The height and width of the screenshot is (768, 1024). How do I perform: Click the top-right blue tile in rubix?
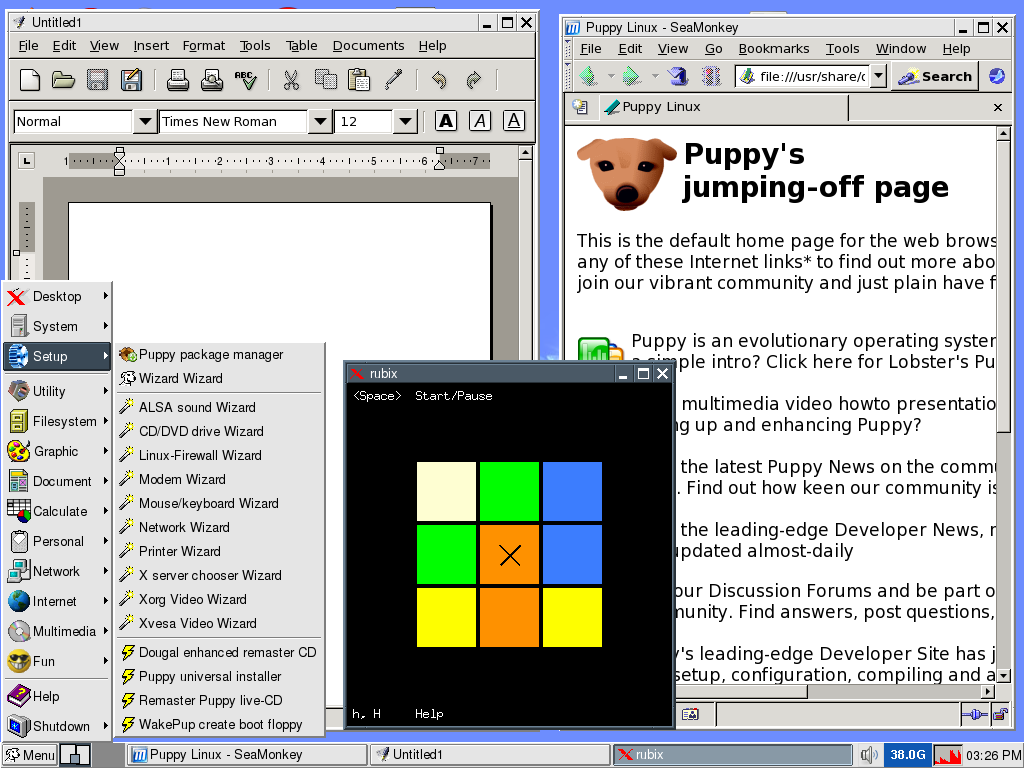572,491
